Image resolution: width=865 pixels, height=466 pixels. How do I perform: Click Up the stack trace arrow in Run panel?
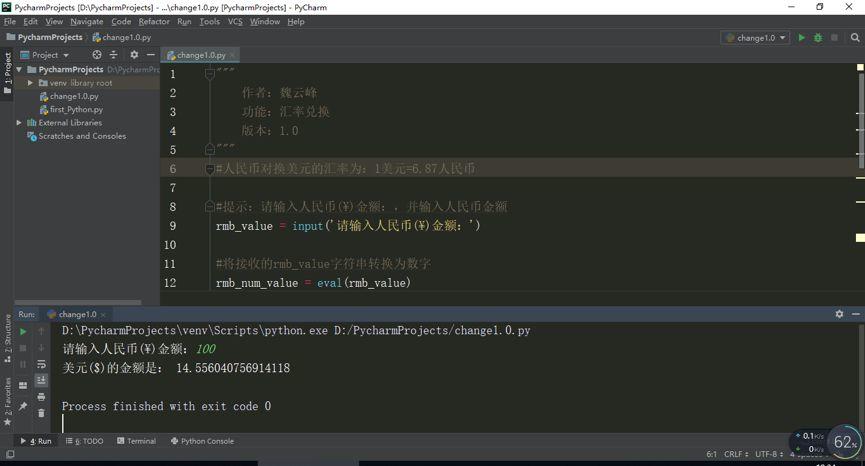pyautogui.click(x=41, y=331)
